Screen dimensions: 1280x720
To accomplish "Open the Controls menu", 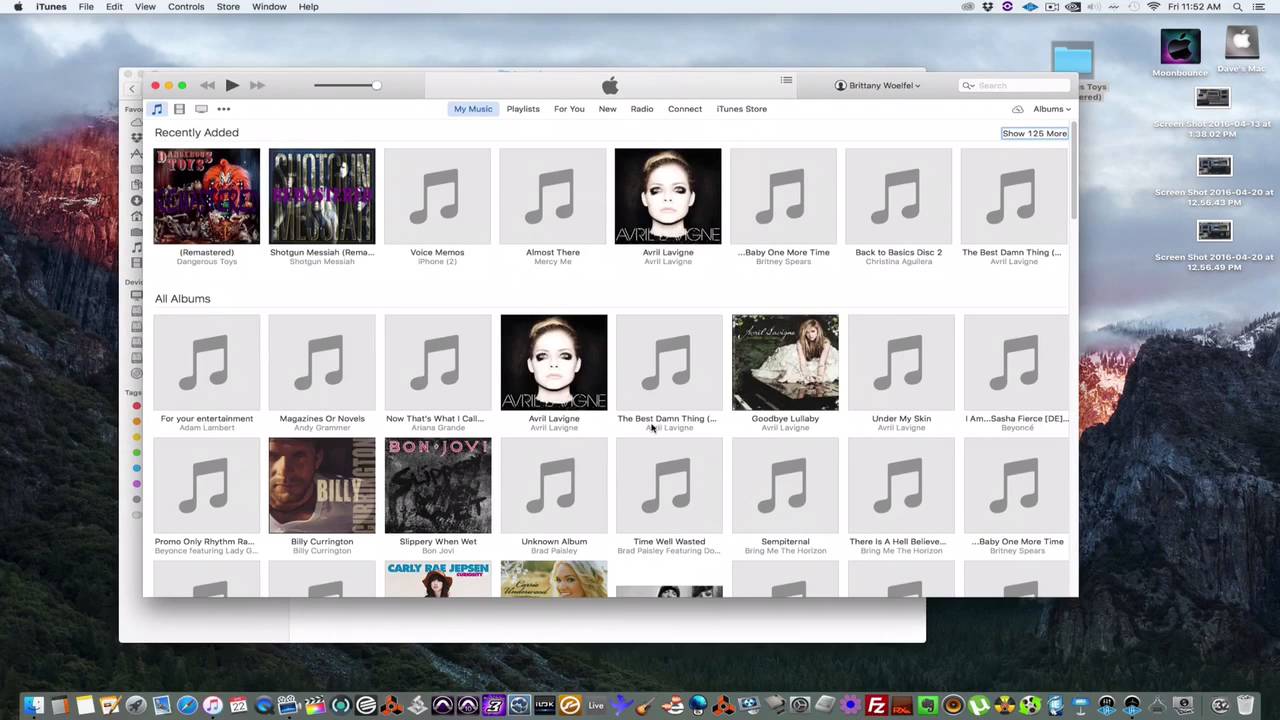I will click(186, 7).
